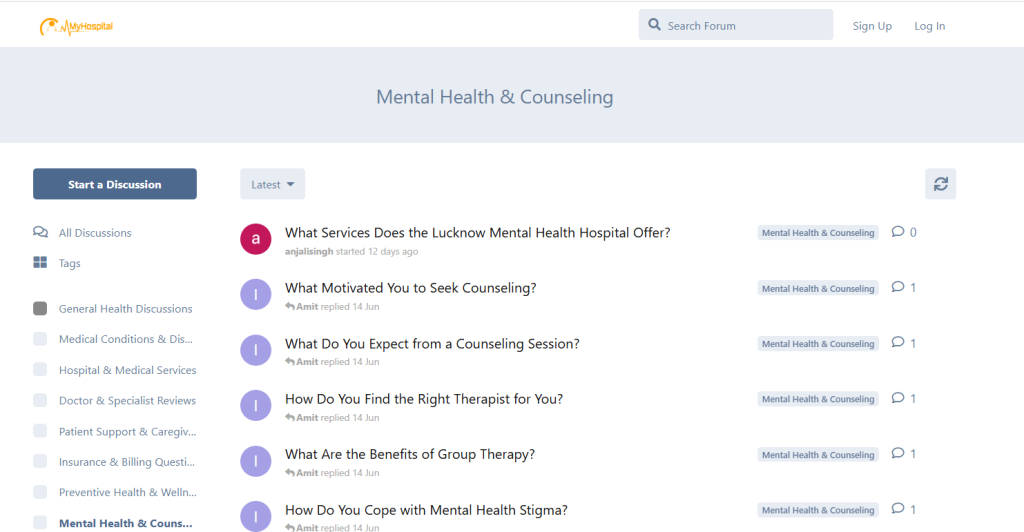Open Doctor & Specialist Reviews tag
Image resolution: width=1024 pixels, height=532 pixels.
click(127, 401)
